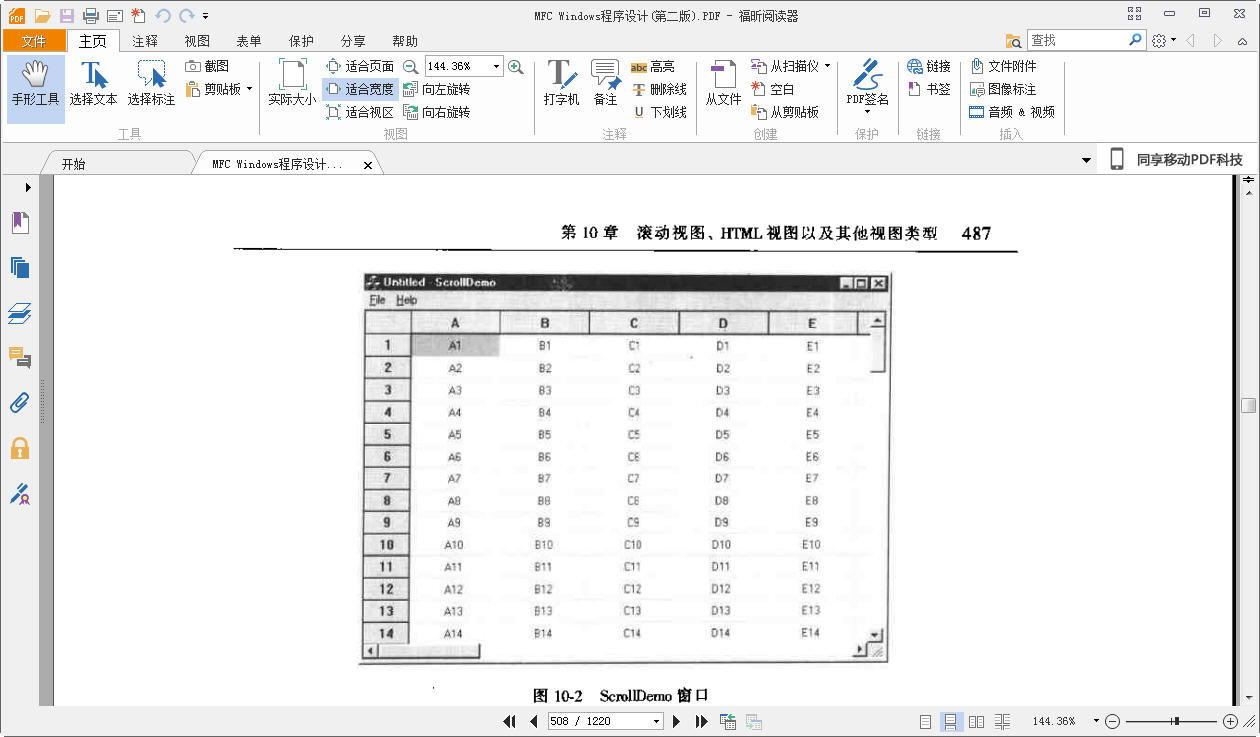Image resolution: width=1260 pixels, height=737 pixels.
Task: Open the page thumbnails sidebar panel
Action: [20, 267]
